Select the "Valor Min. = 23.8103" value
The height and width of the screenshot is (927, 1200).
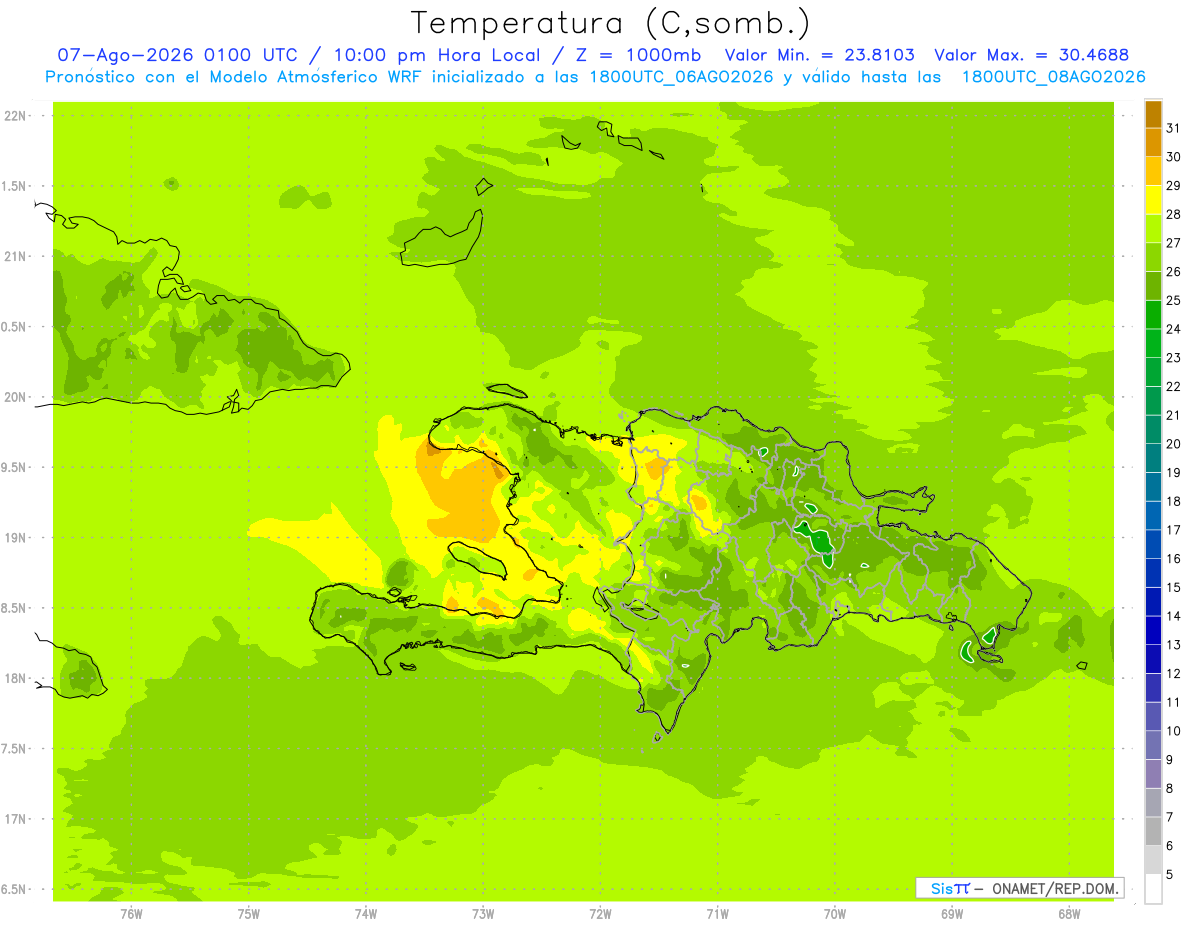pyautogui.click(x=819, y=55)
